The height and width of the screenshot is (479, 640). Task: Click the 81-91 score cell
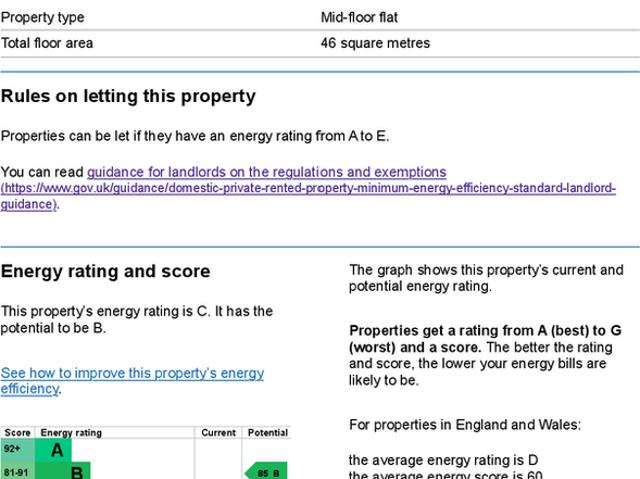pos(17,472)
